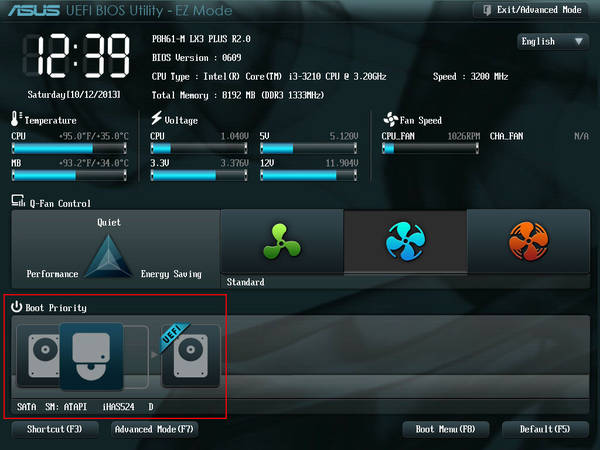This screenshot has height=450, width=600.
Task: Open the Boot Menu (F8)
Action: tap(445, 429)
